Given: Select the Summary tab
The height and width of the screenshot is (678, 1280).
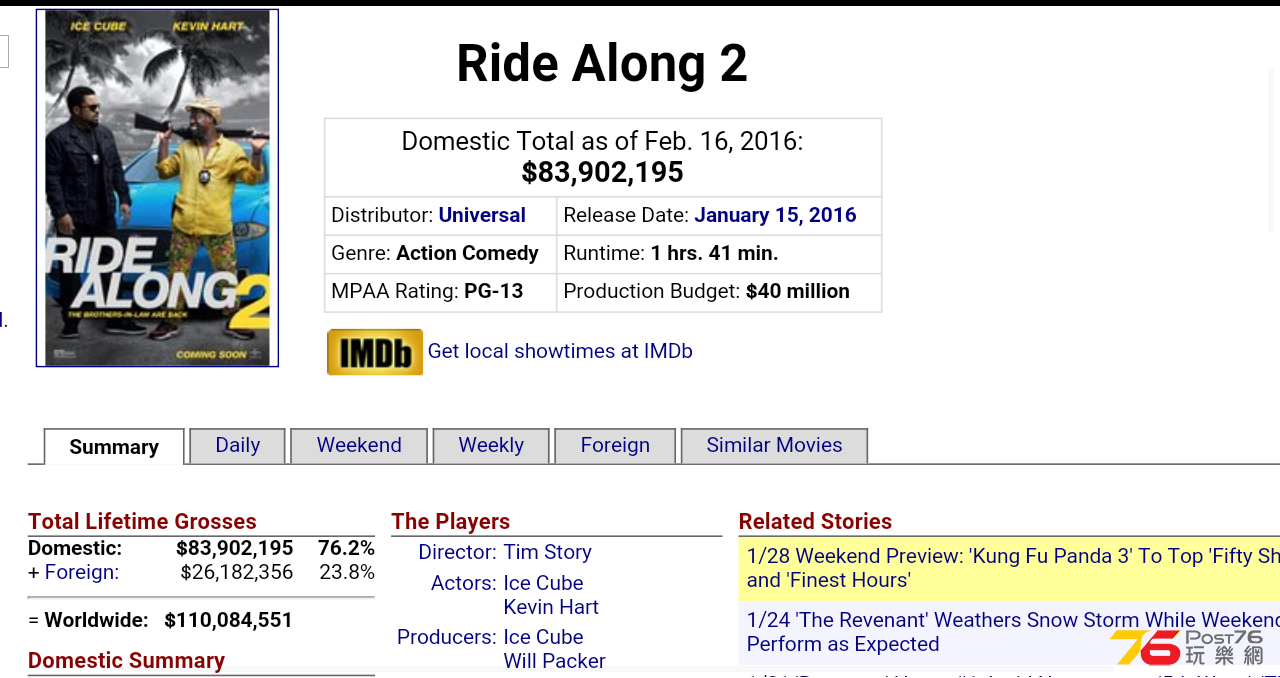Looking at the screenshot, I should [114, 447].
